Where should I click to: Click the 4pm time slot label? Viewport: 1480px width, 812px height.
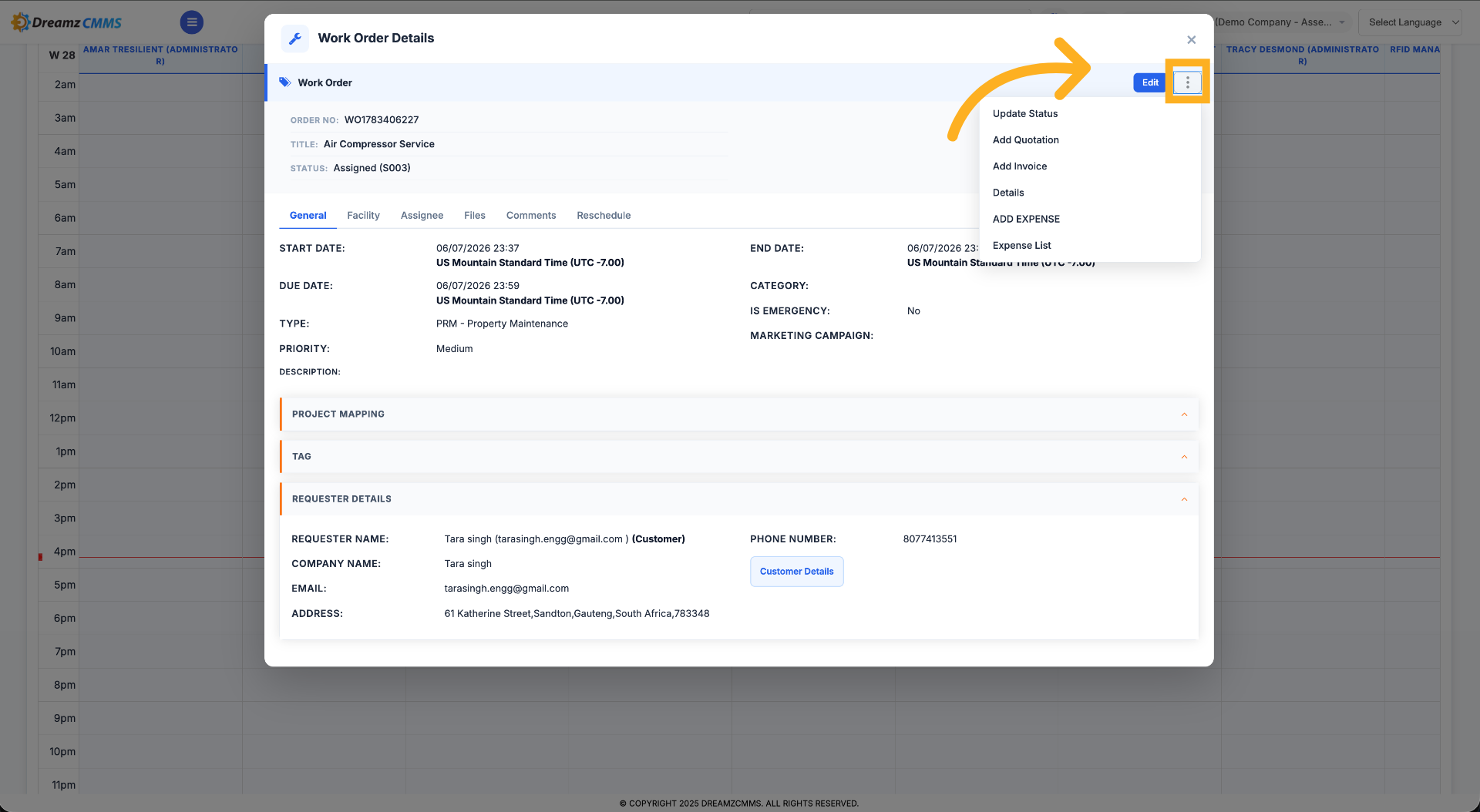coord(65,552)
